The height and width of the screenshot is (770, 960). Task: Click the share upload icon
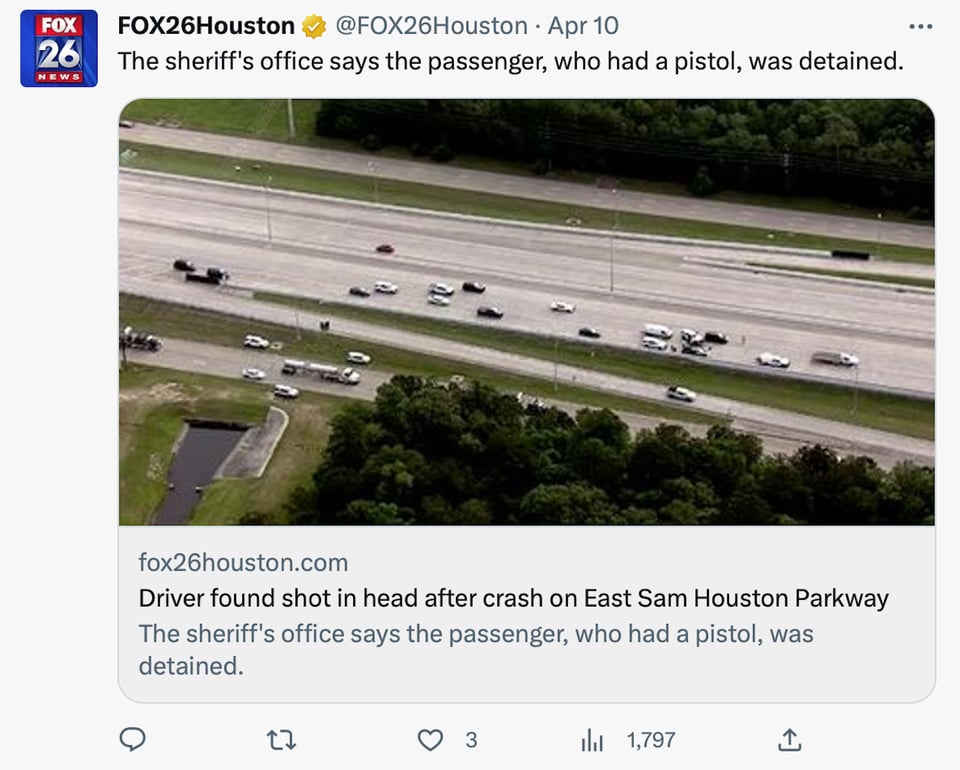pos(790,740)
